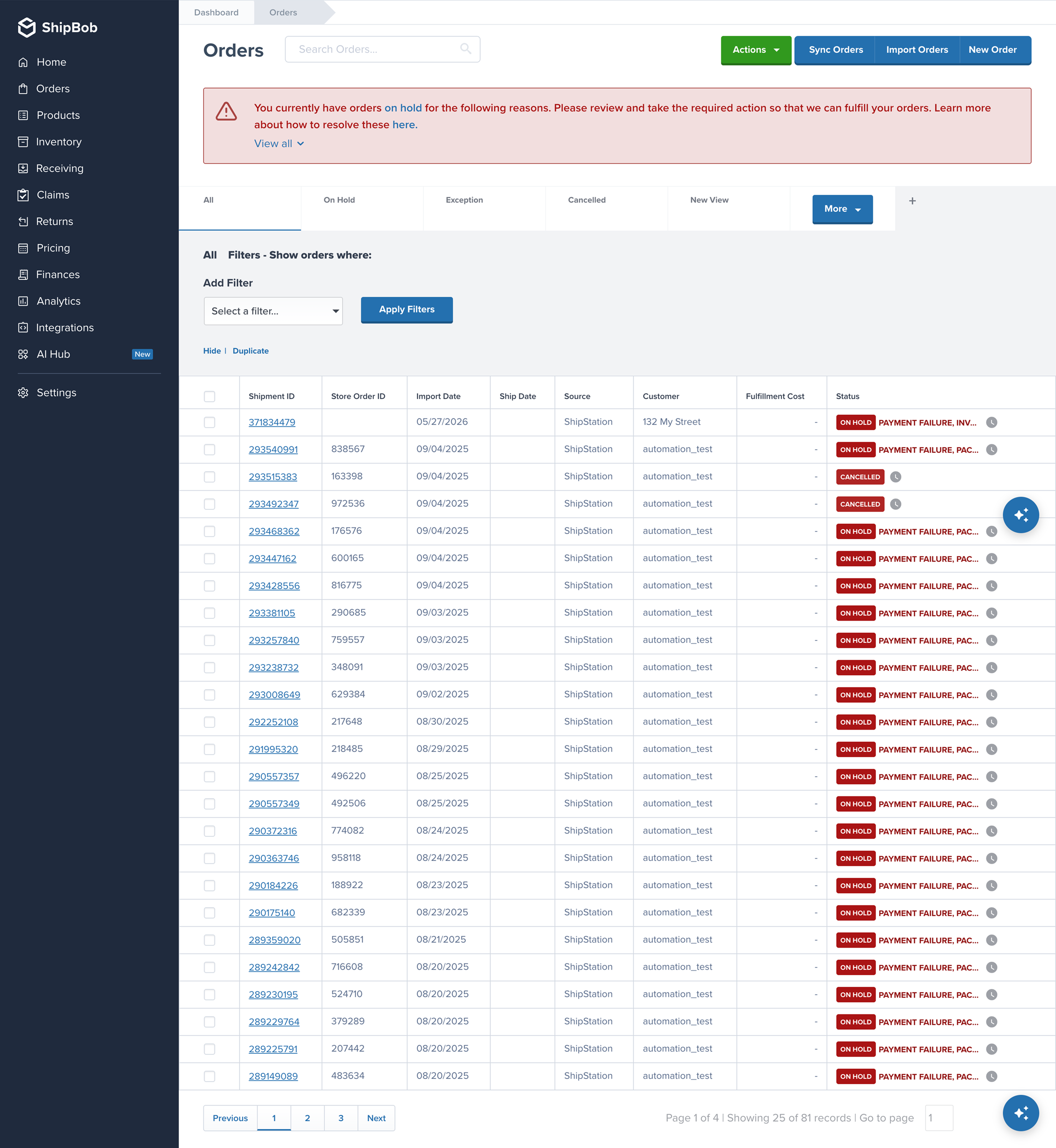Go to page 2 in pagination
Screen dimensions: 1056x1148
307,1118
